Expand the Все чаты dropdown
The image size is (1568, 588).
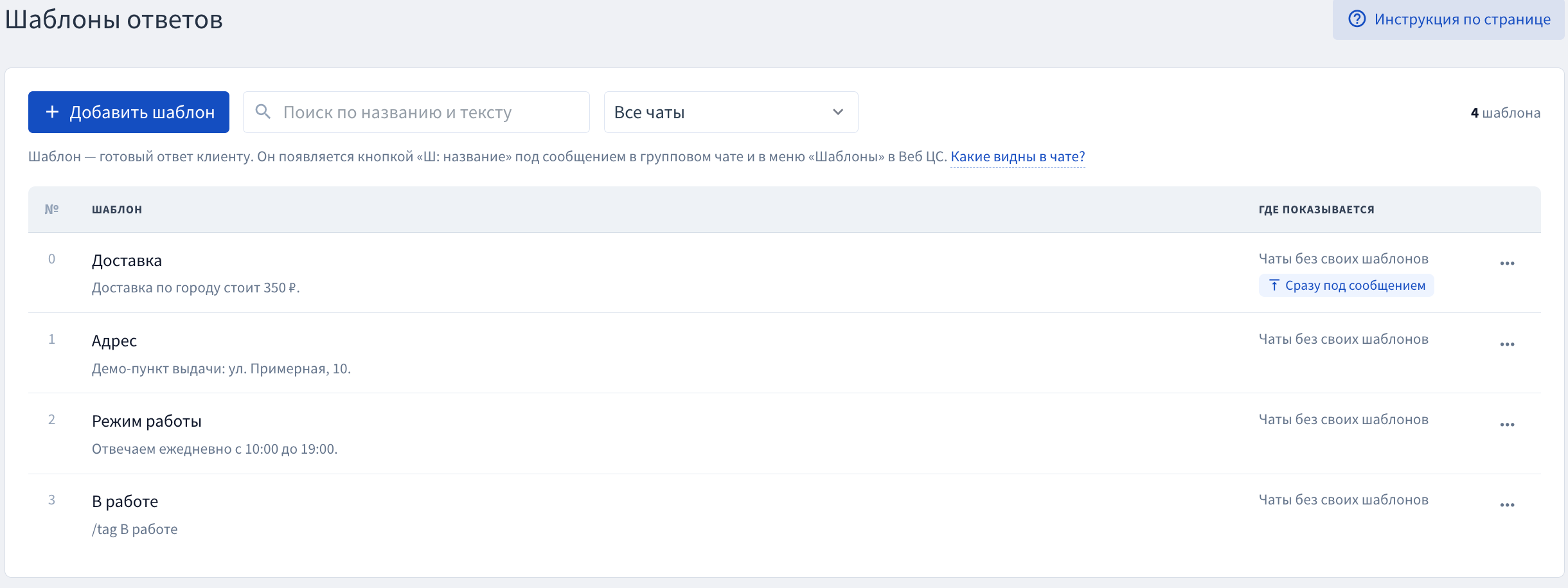731,112
